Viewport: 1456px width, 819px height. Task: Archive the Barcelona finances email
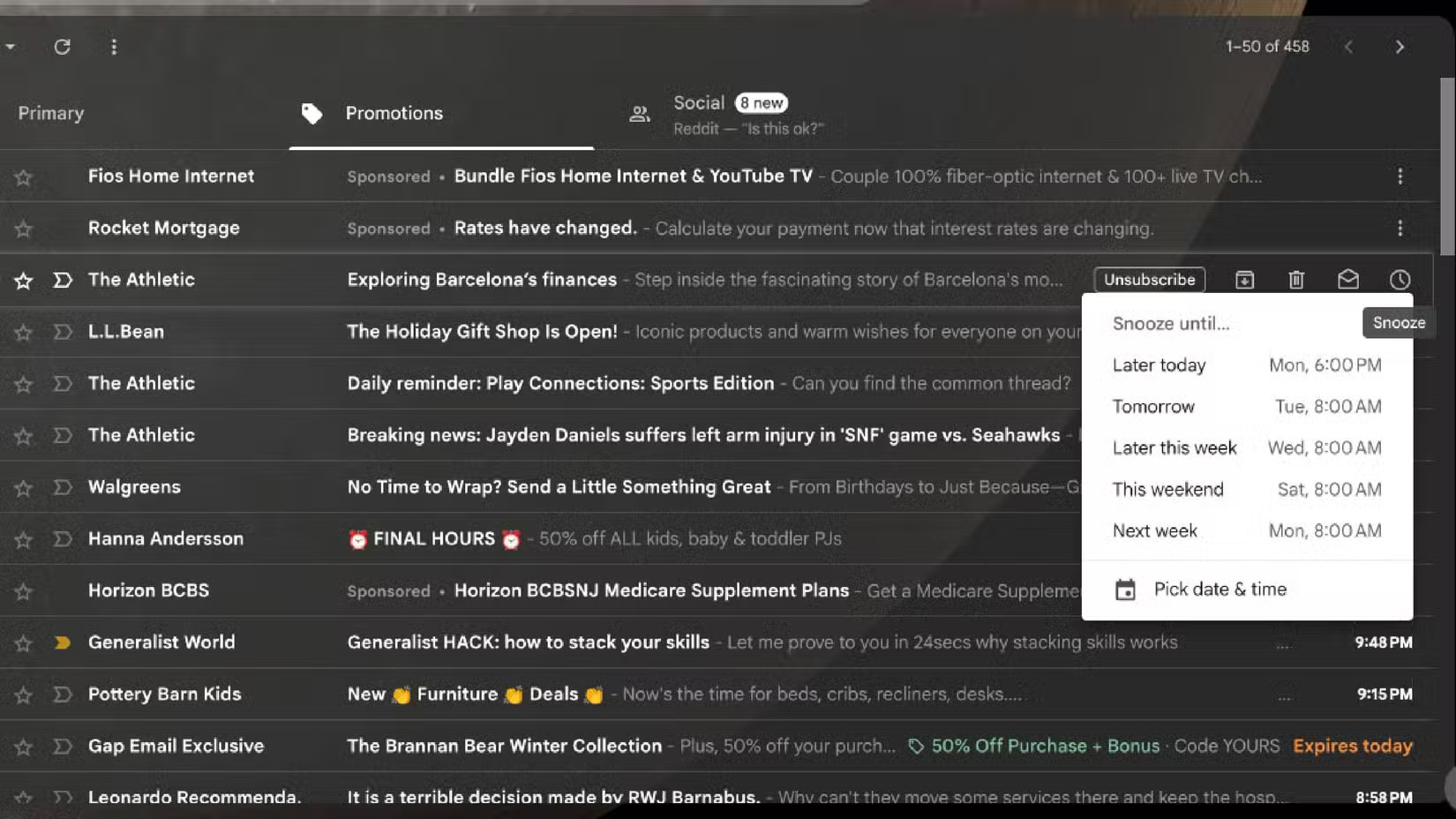pyautogui.click(x=1244, y=279)
